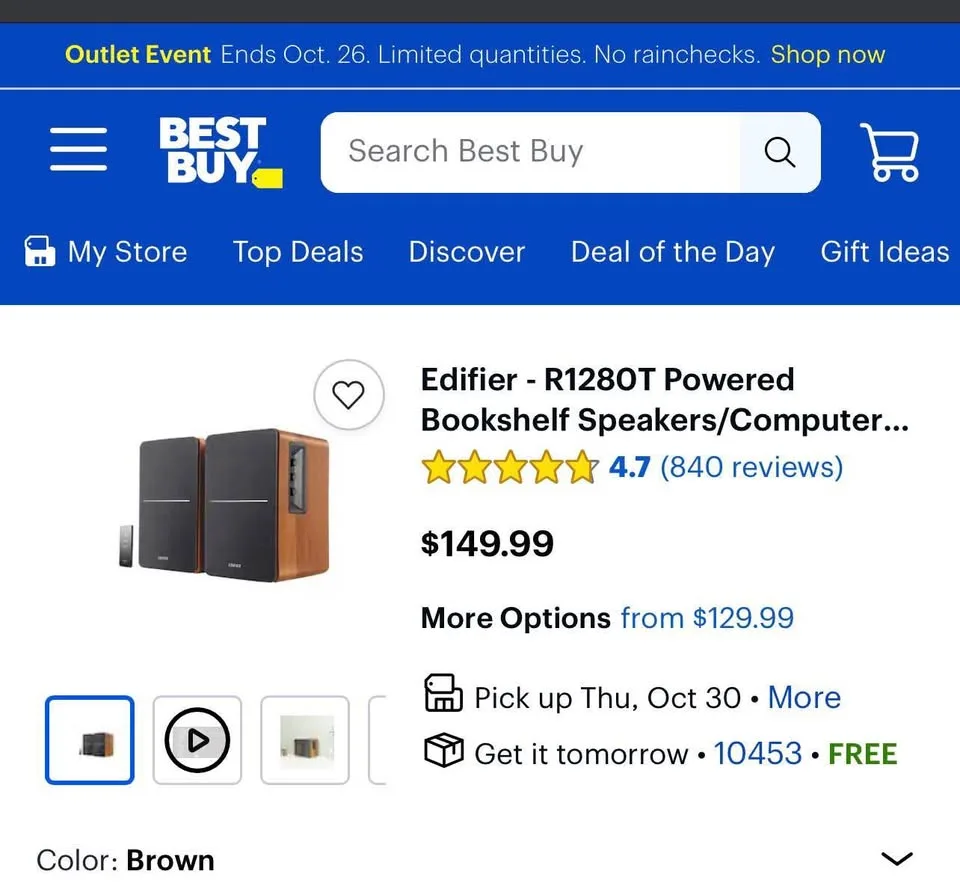Open Top Deals
Screen dimensions: 960x886
(x=297, y=252)
